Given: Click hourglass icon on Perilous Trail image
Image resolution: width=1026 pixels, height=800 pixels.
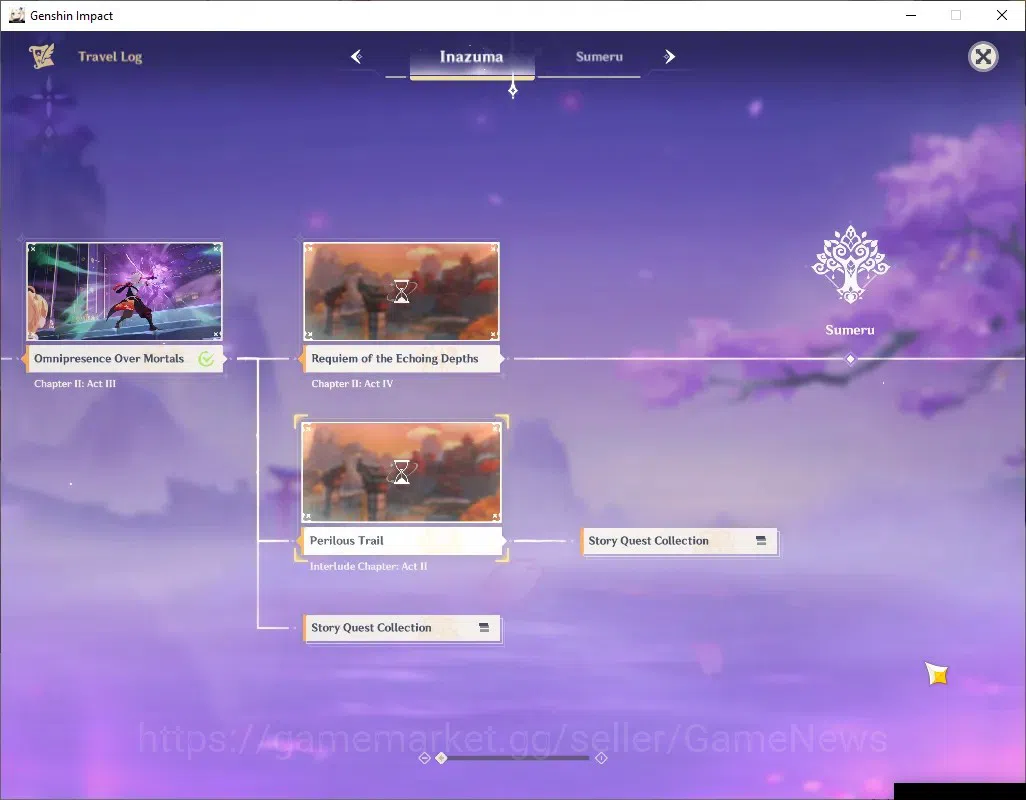Looking at the screenshot, I should pyautogui.click(x=402, y=472).
